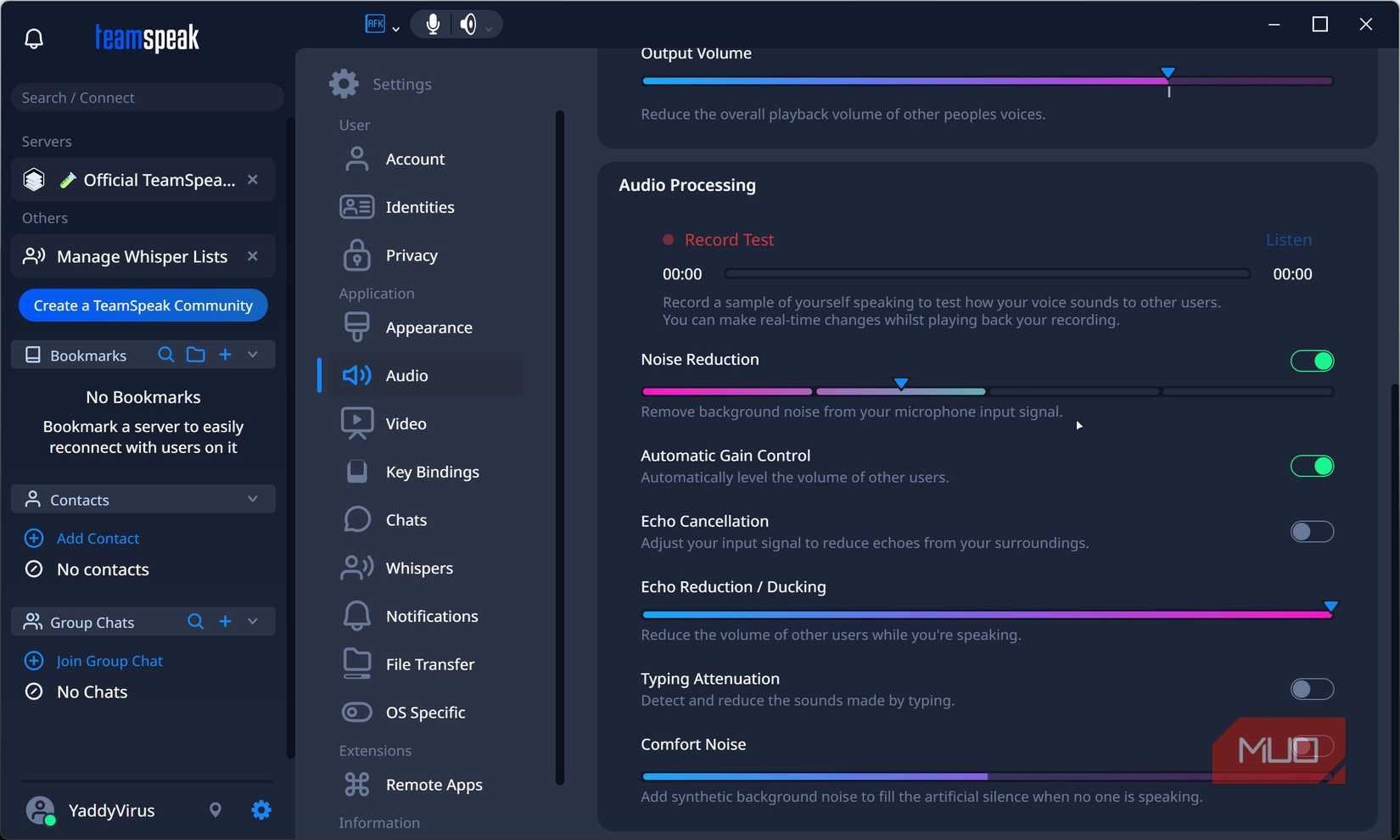Open the speaker options dropdown arrow

[489, 29]
